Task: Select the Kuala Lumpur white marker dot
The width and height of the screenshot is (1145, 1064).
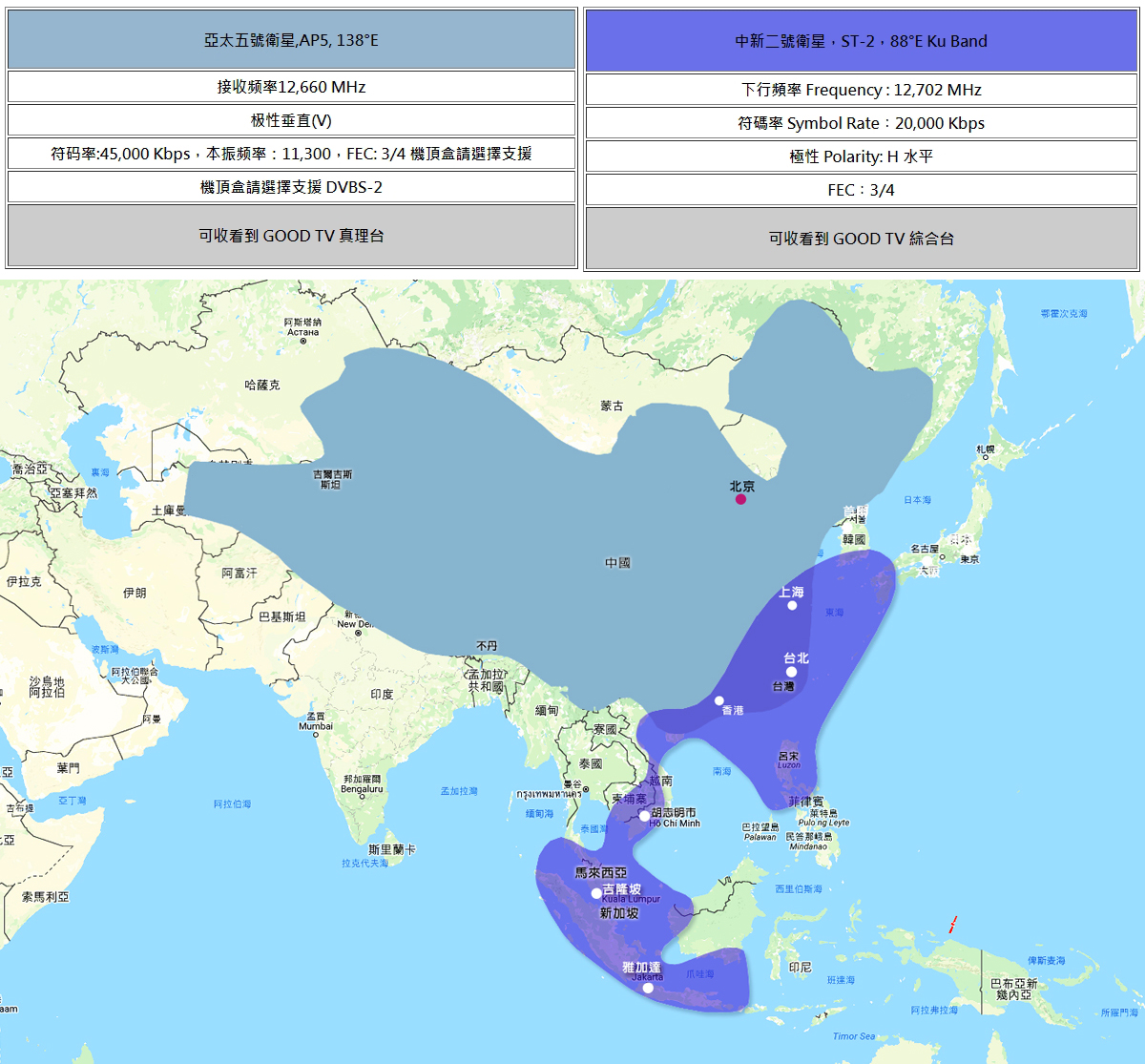Action: tap(596, 893)
